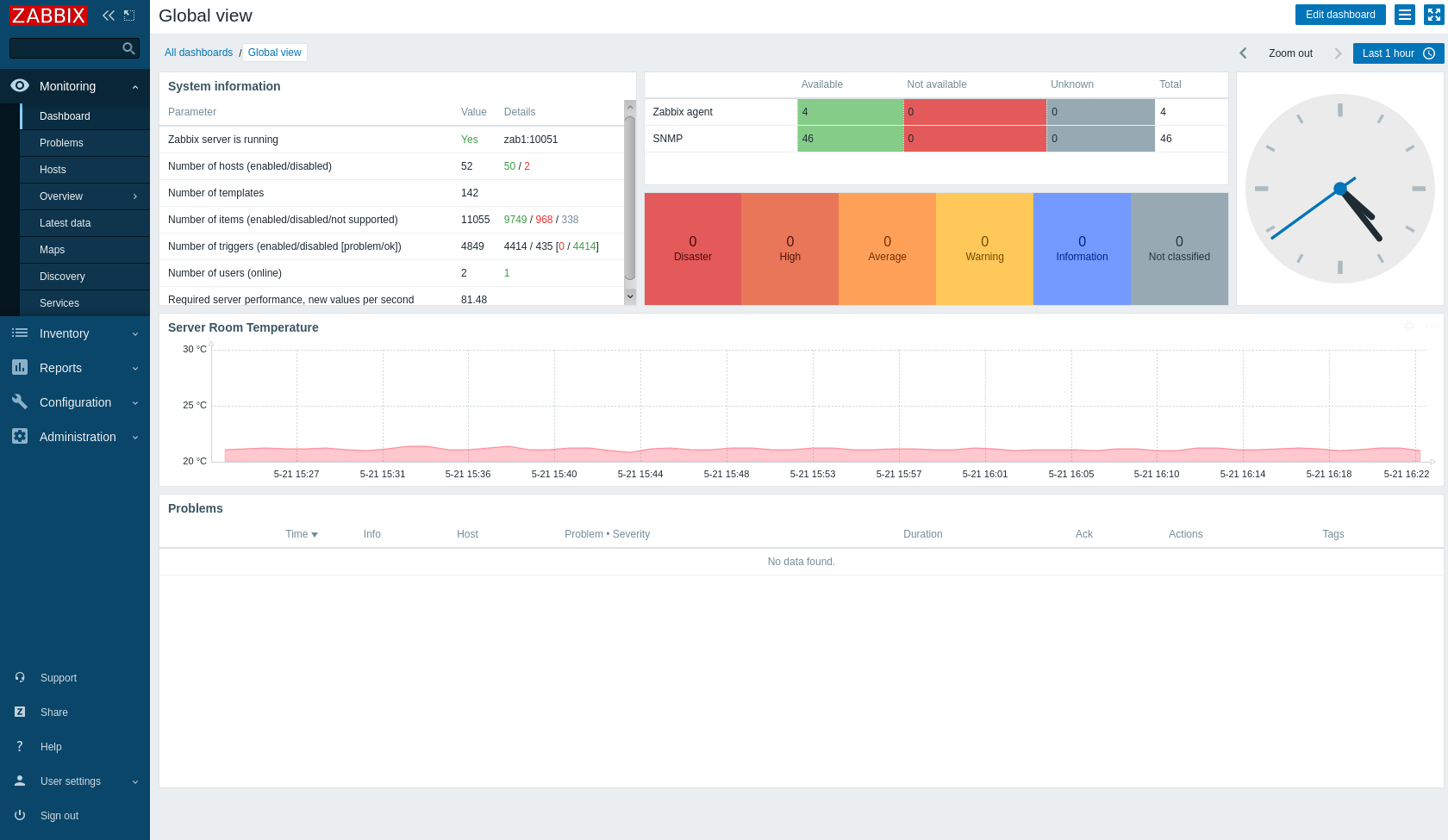
Task: Open the Sign out link
Action: click(x=59, y=816)
